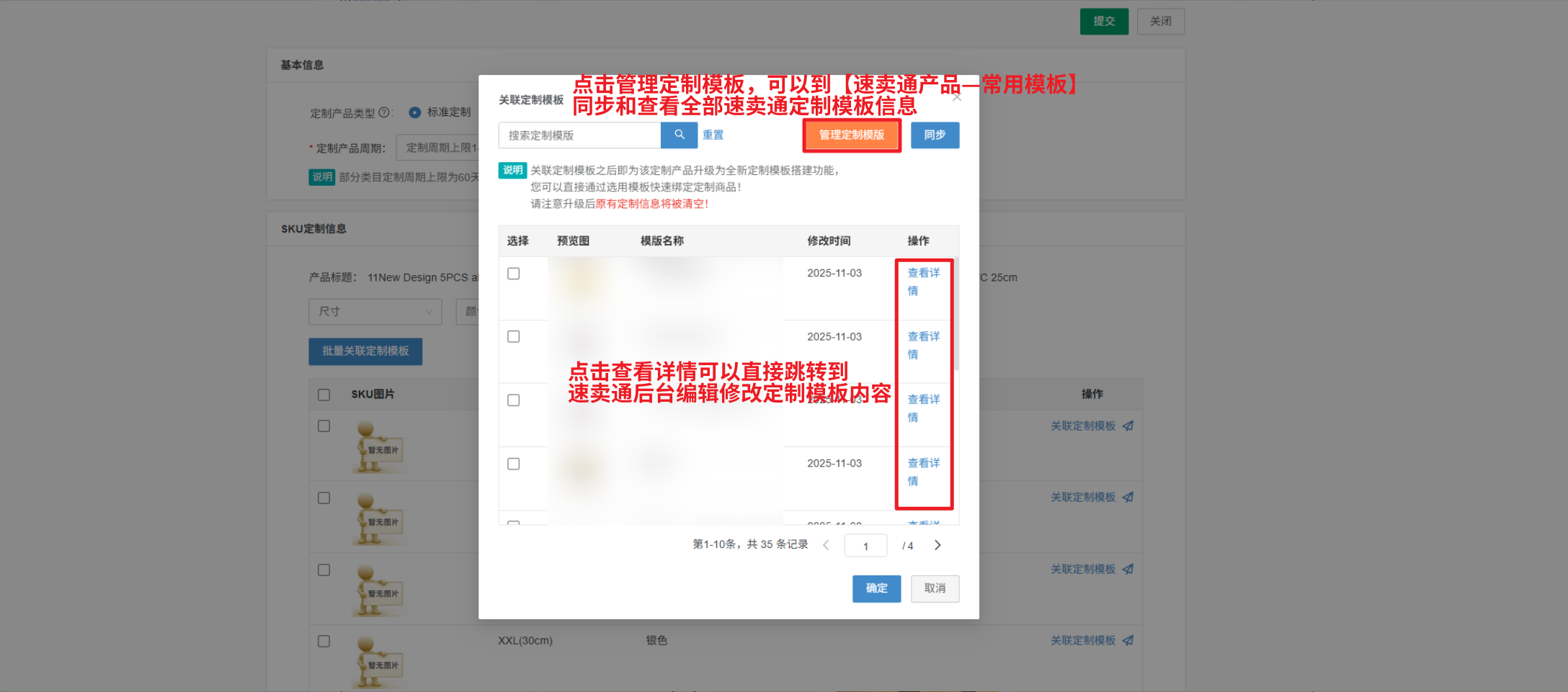Screen dimensions: 1568x692
Task: Click 关联定制模板 link in the first SKU row
Action: coord(1082,426)
